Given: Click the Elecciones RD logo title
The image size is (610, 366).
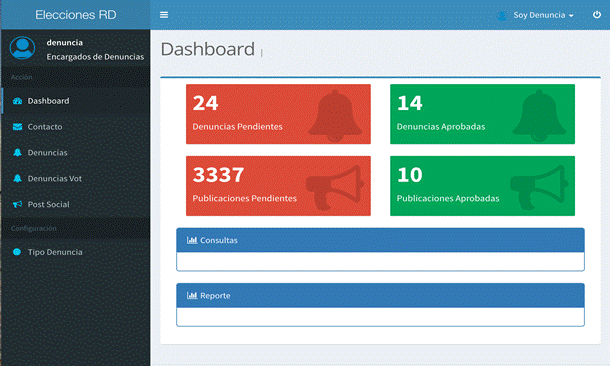Looking at the screenshot, I should pyautogui.click(x=76, y=15).
